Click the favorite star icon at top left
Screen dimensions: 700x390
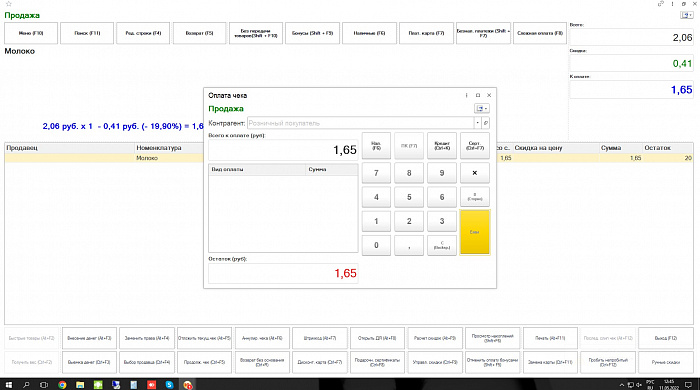pos(8,4)
